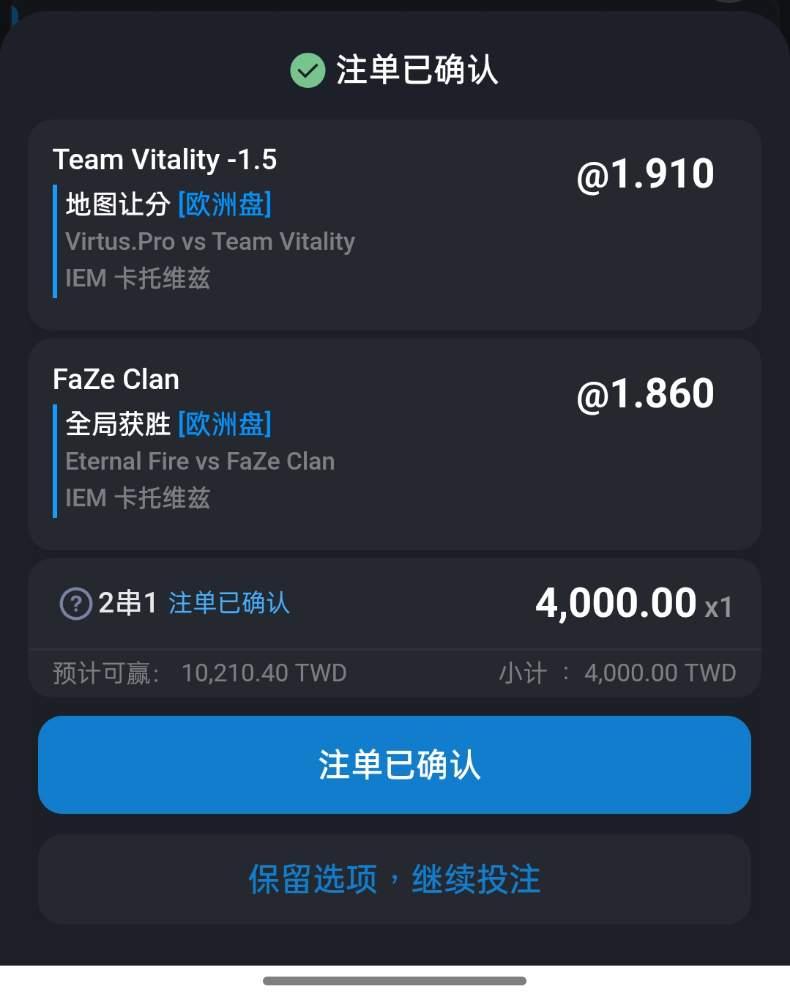Tap the blue 注单已确认 status next to 2串1

coord(229,603)
